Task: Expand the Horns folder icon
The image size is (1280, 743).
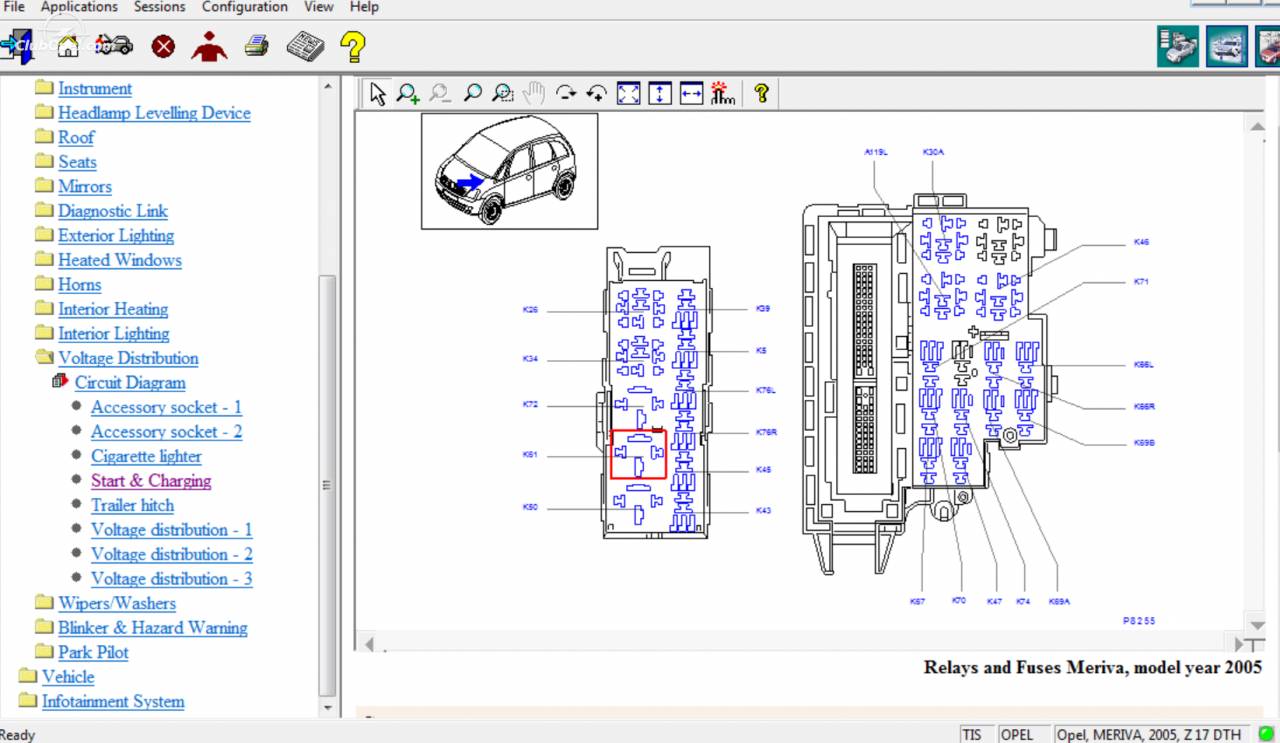Action: tap(44, 283)
